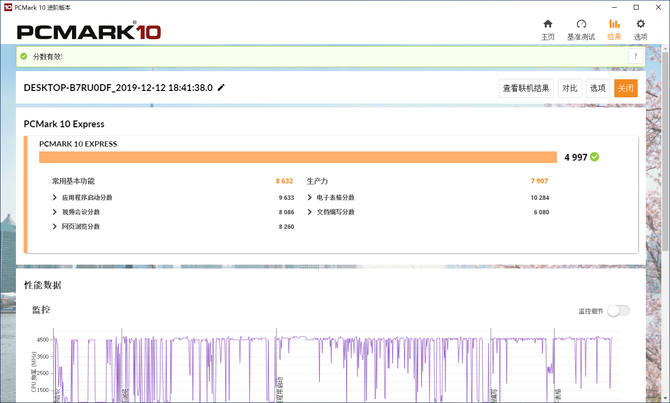The width and height of the screenshot is (670, 403).
Task: Click the value 8 086
Action: coord(286,212)
